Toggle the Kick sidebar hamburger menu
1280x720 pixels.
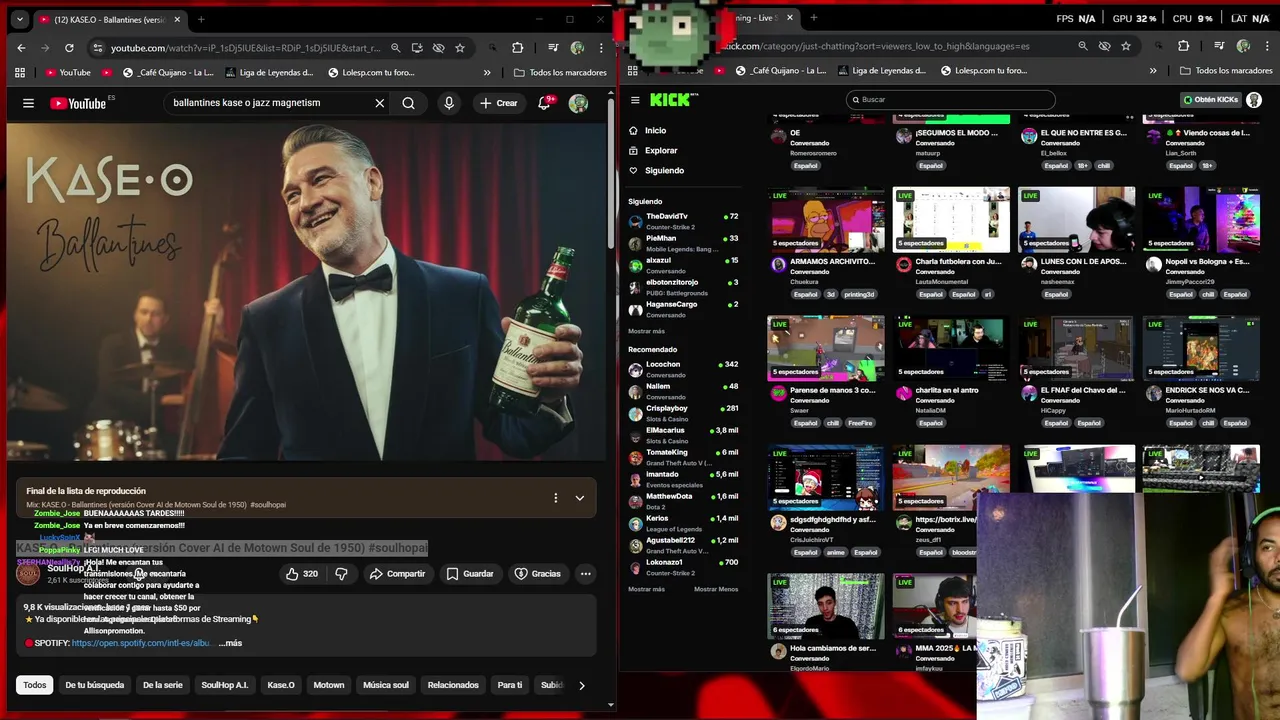635,100
